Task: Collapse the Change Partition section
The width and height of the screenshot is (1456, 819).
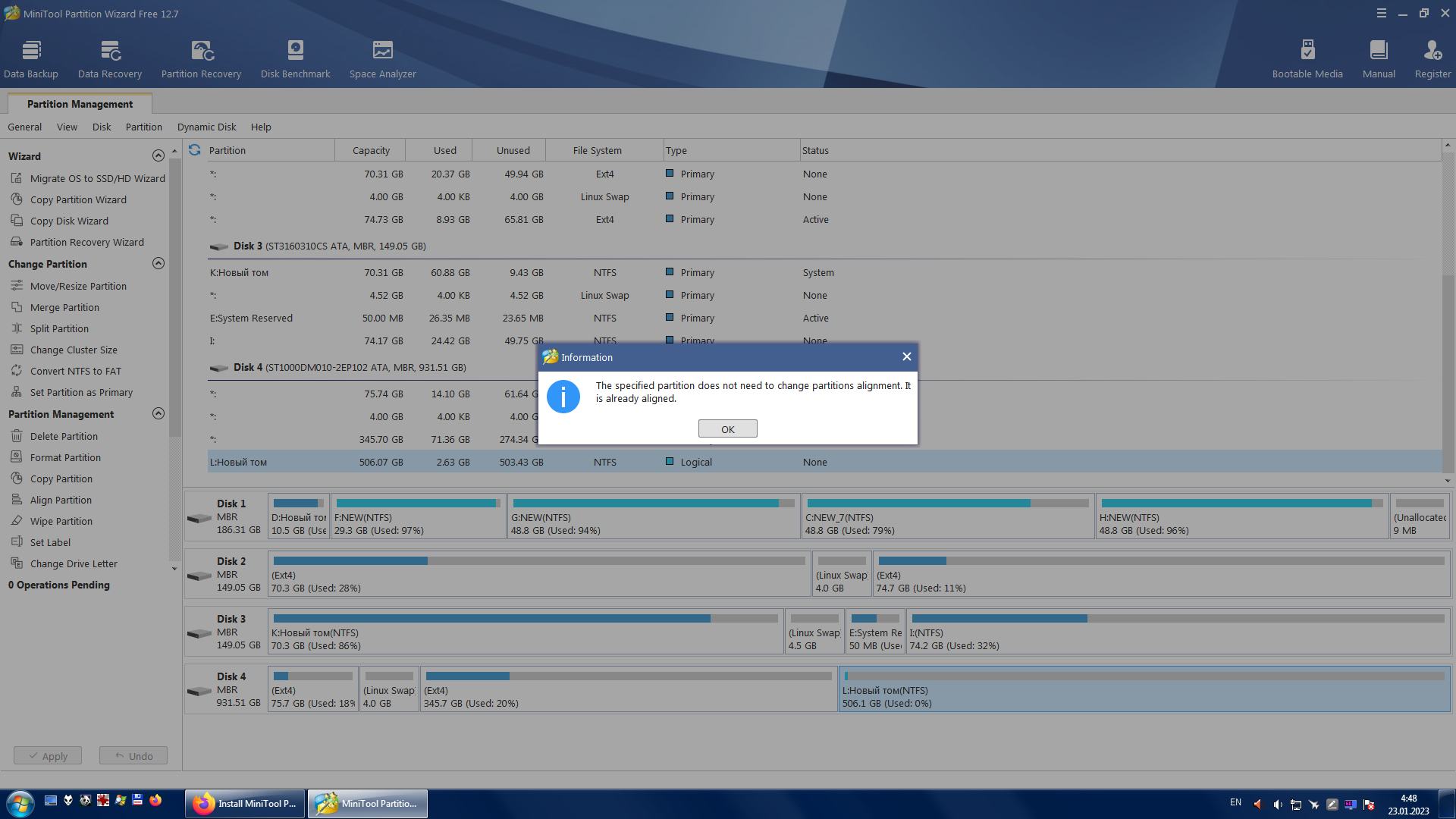Action: (158, 263)
